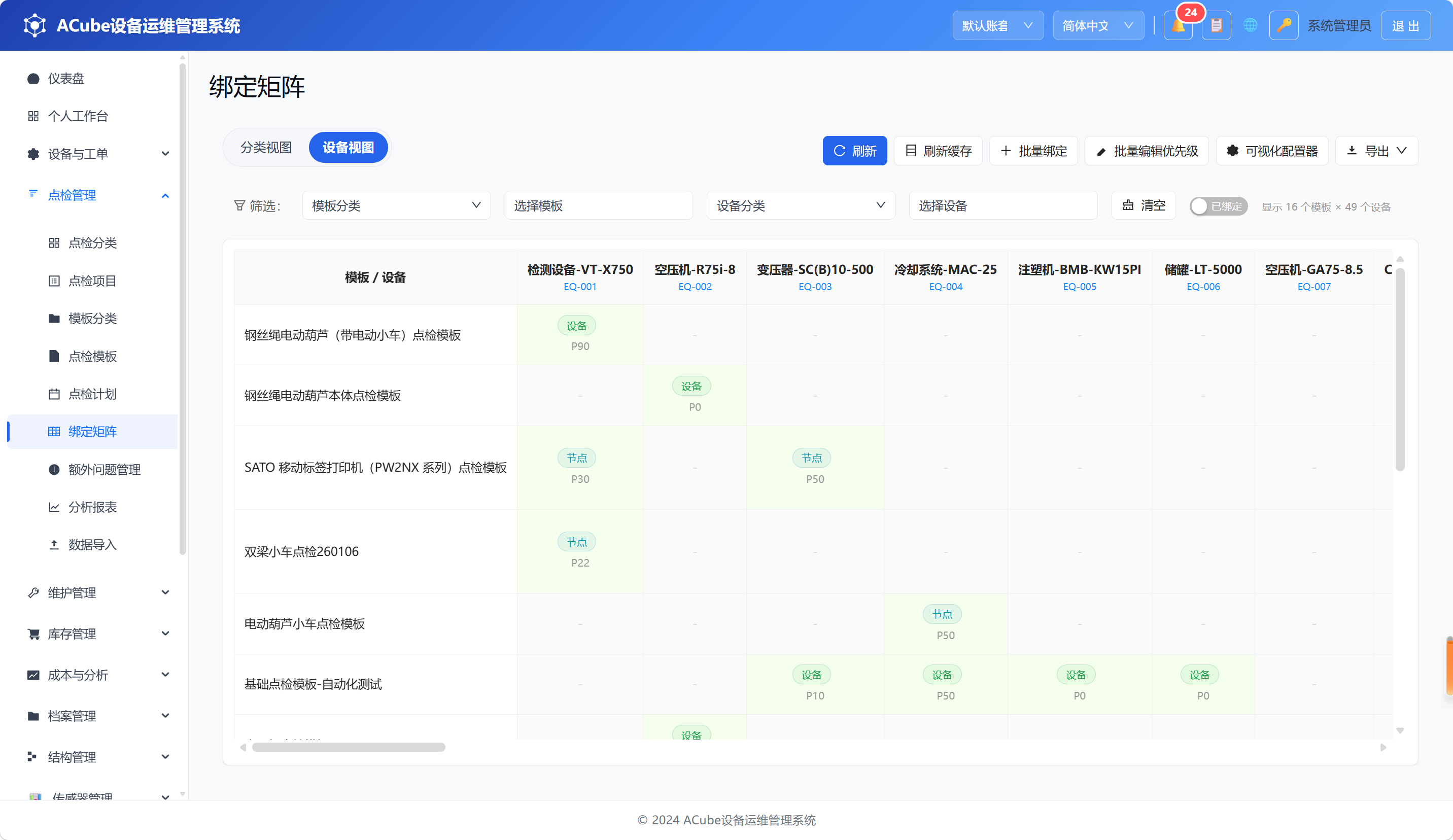Click the clipboard tasks icon in header
Viewport: 1453px width, 840px height.
pyautogui.click(x=1216, y=25)
